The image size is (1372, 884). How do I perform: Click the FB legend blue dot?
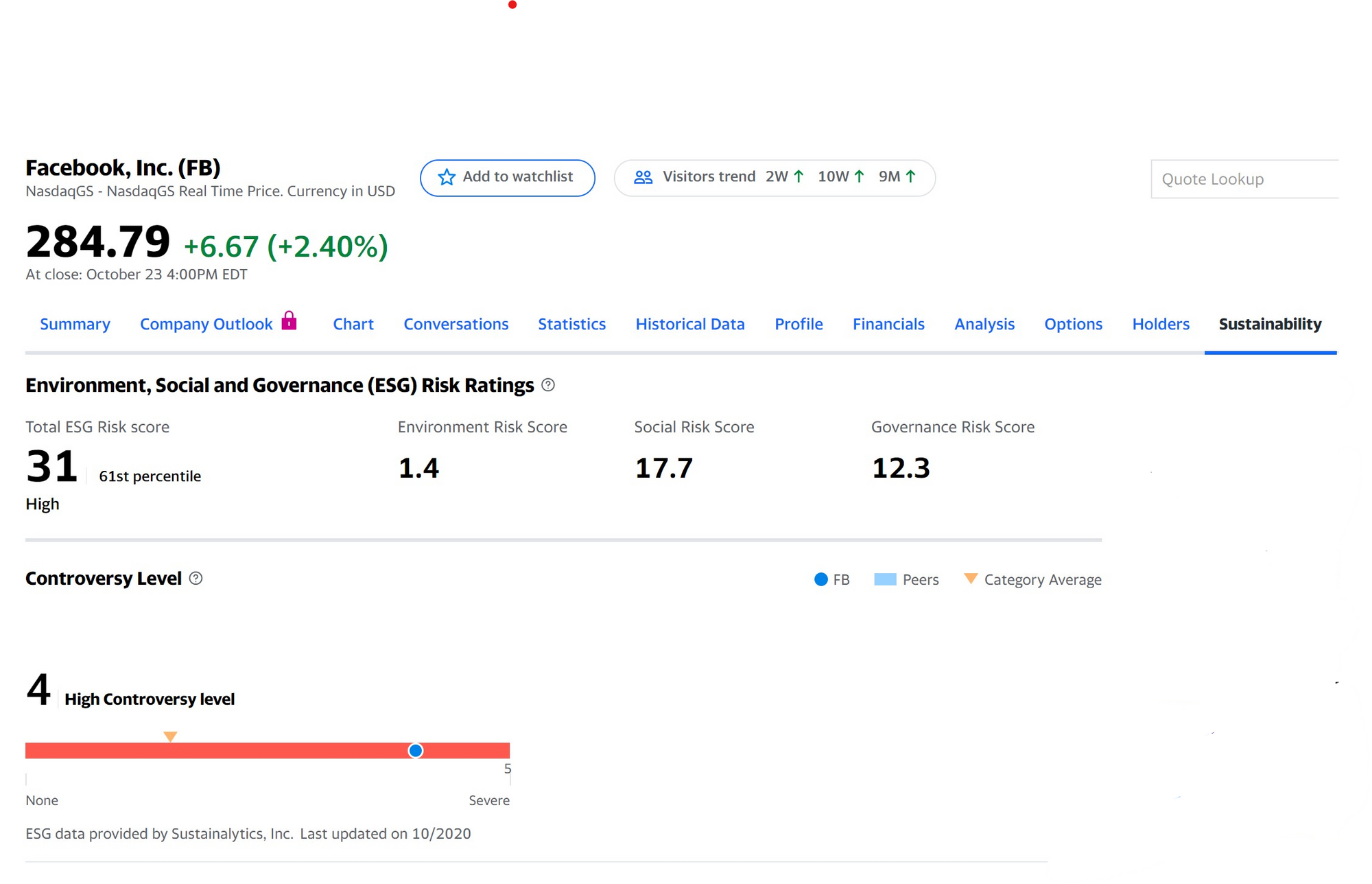[820, 579]
